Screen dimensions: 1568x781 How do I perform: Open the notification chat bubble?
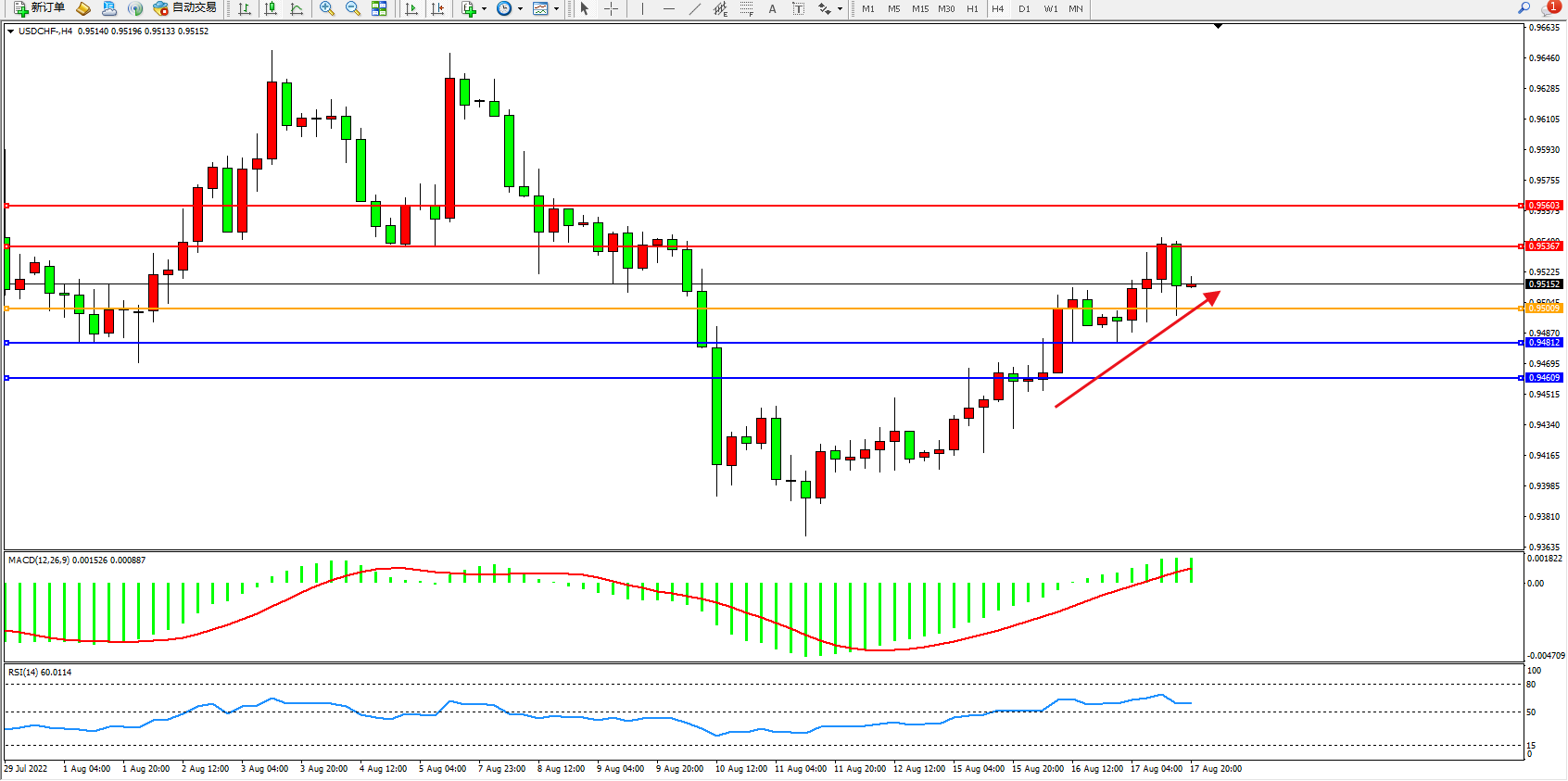click(1549, 8)
